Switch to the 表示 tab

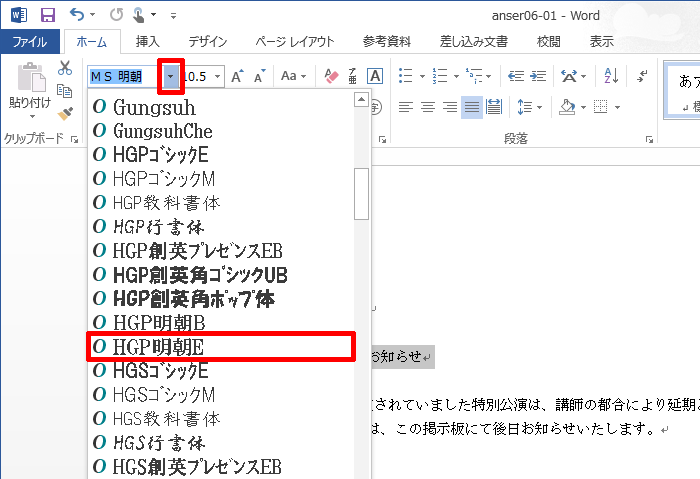[601, 42]
